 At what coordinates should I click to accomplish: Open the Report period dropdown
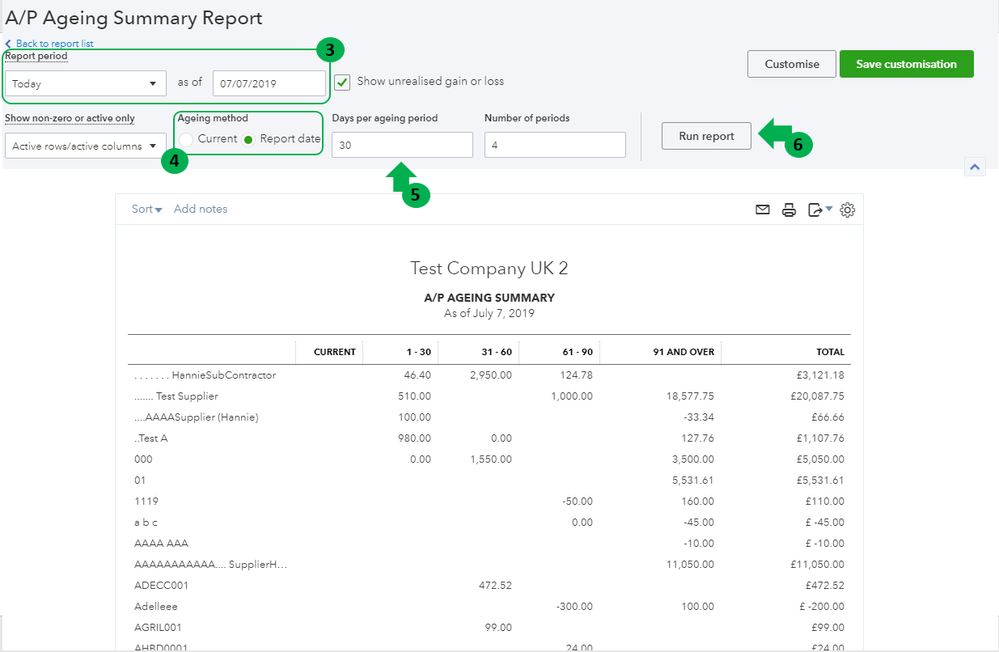[85, 84]
